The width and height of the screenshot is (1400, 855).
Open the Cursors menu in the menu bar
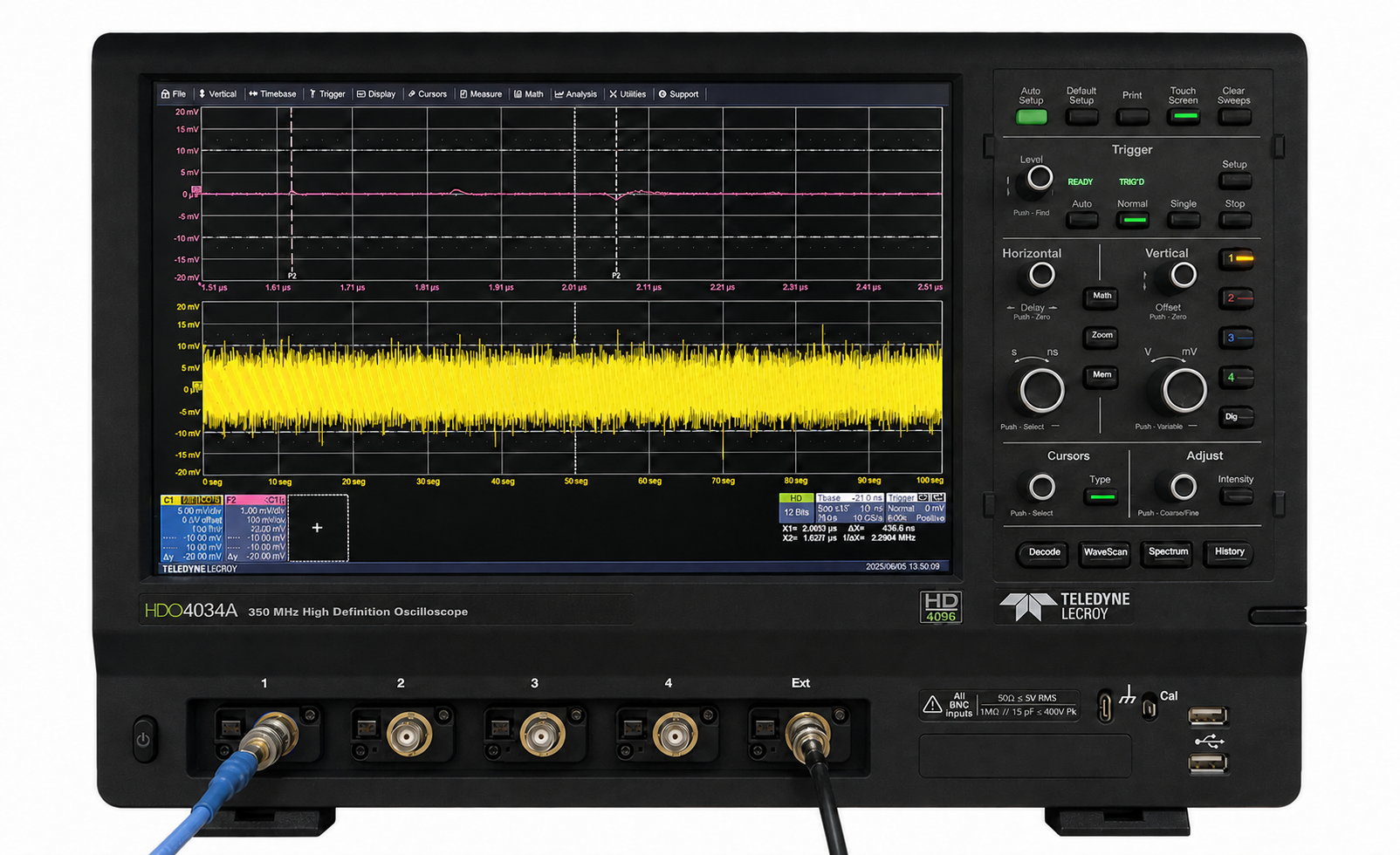(428, 94)
